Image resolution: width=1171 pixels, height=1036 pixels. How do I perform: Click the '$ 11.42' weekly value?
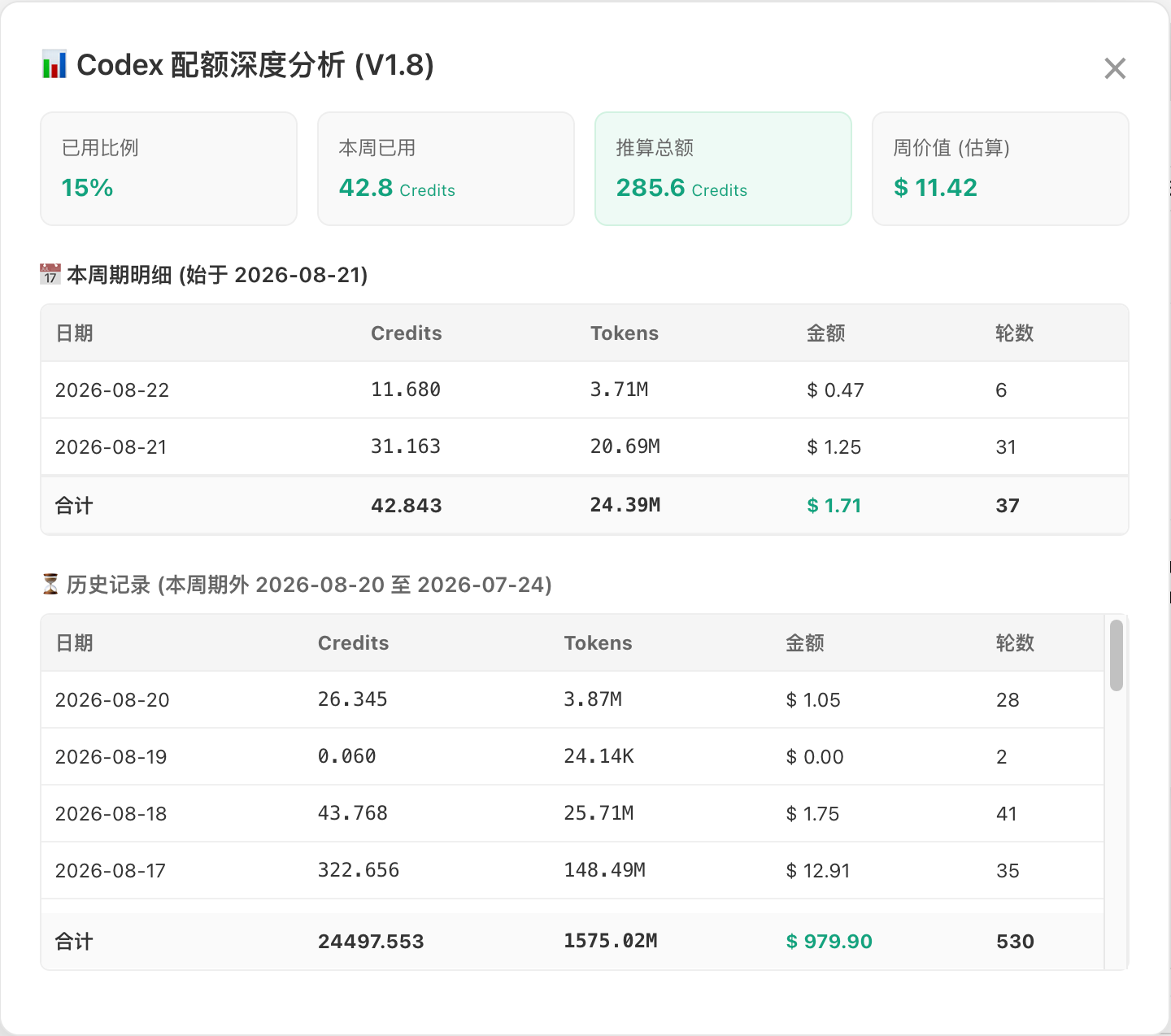coord(935,188)
